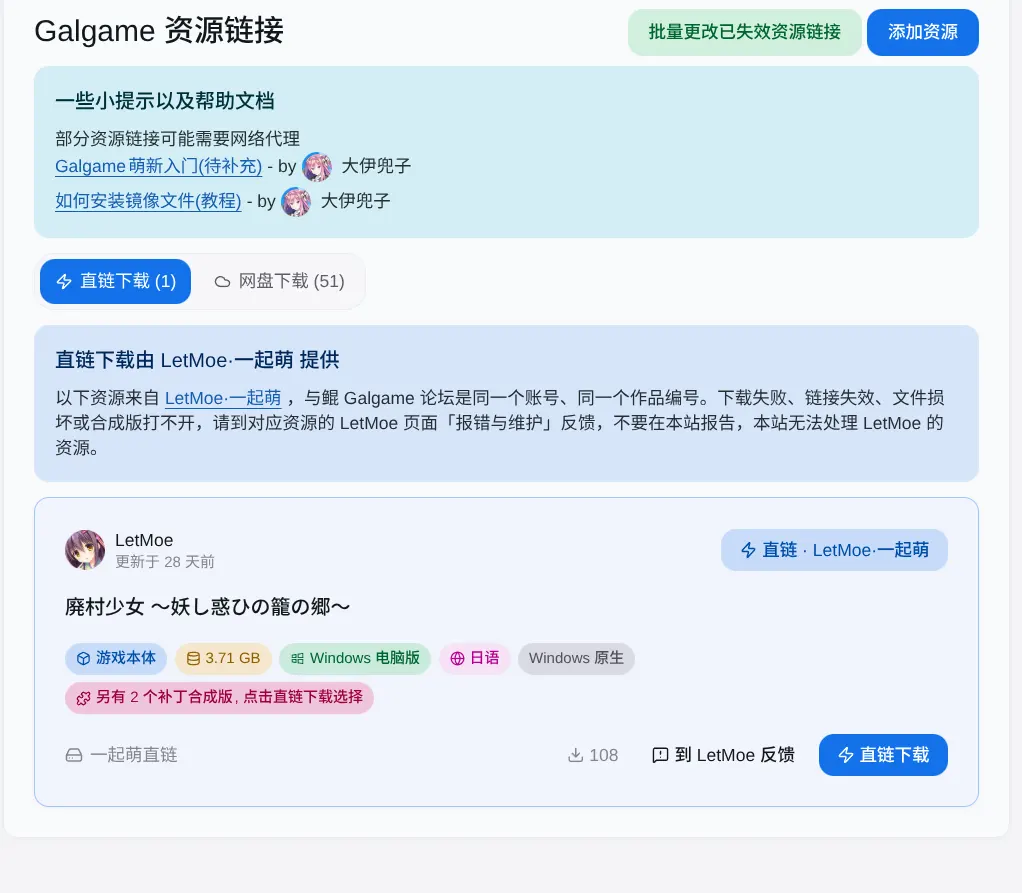Click the 一起萌直链 label
Viewport: 1022px width, 893px height.
click(134, 755)
